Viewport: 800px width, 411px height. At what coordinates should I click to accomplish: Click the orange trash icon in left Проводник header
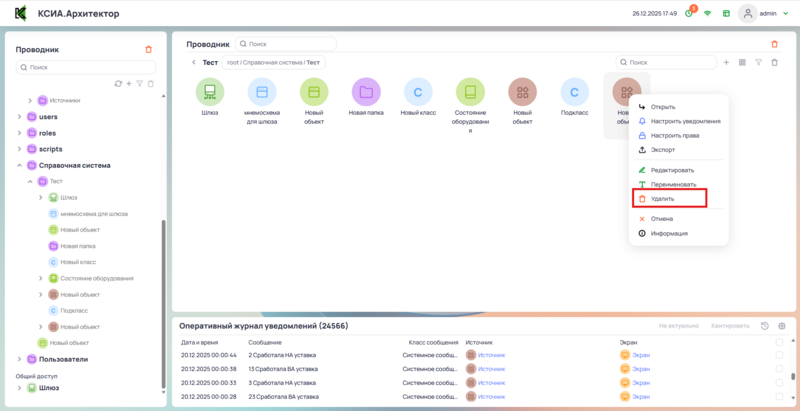149,49
